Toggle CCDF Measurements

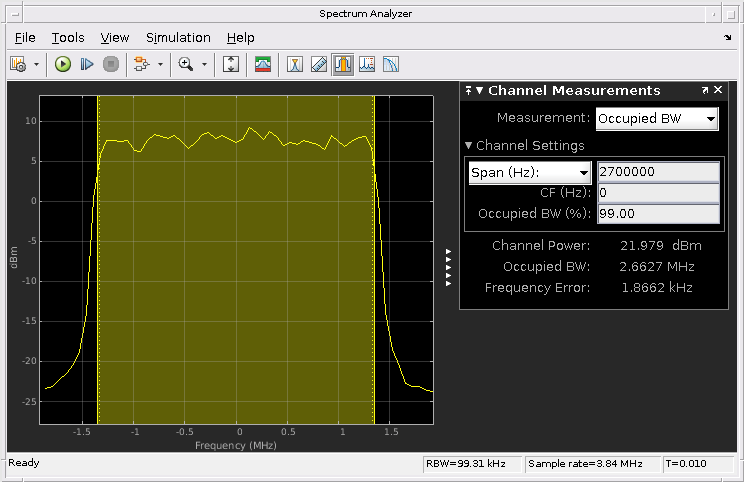click(391, 64)
